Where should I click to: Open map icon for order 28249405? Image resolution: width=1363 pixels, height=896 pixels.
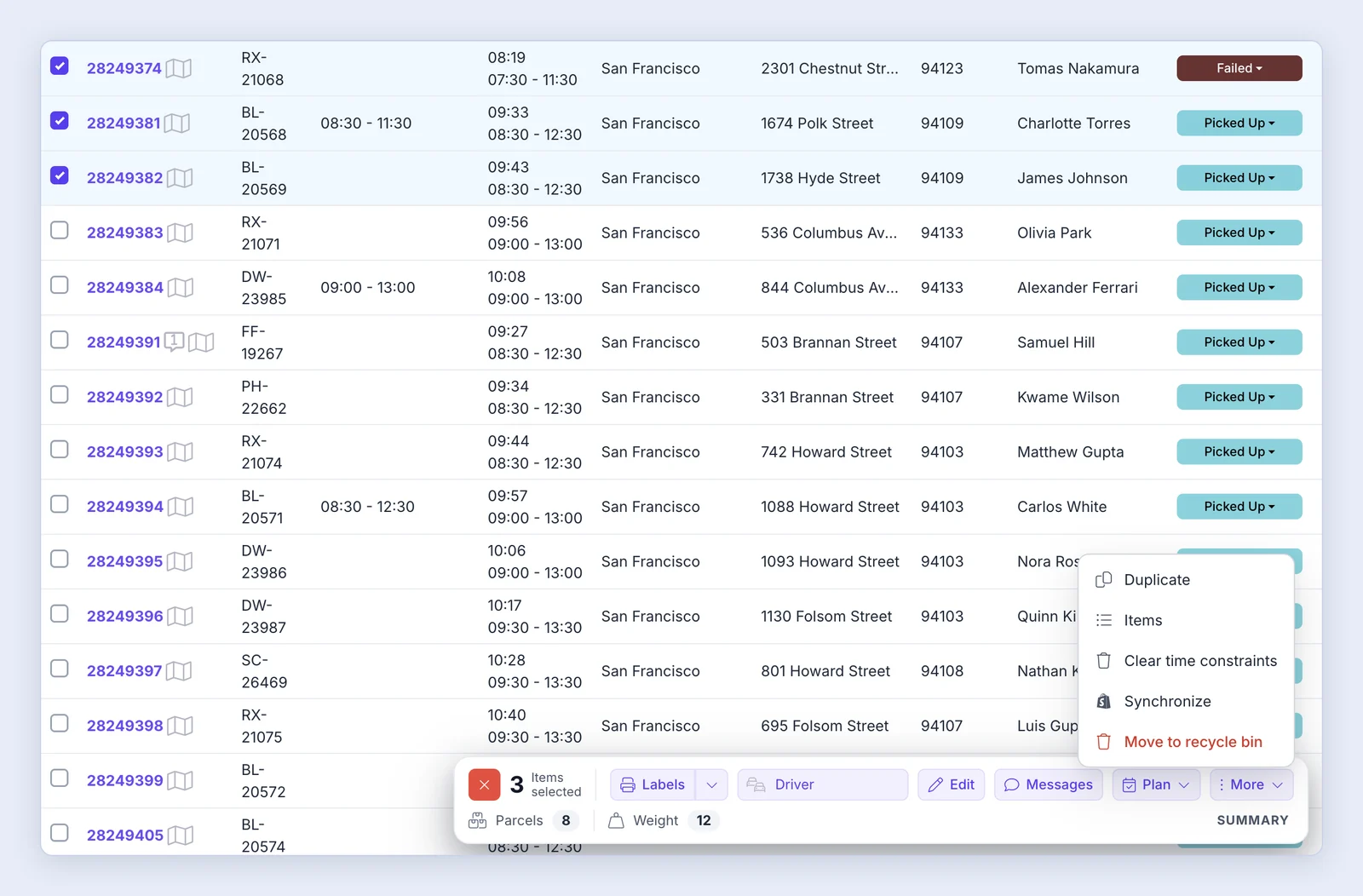click(x=180, y=836)
